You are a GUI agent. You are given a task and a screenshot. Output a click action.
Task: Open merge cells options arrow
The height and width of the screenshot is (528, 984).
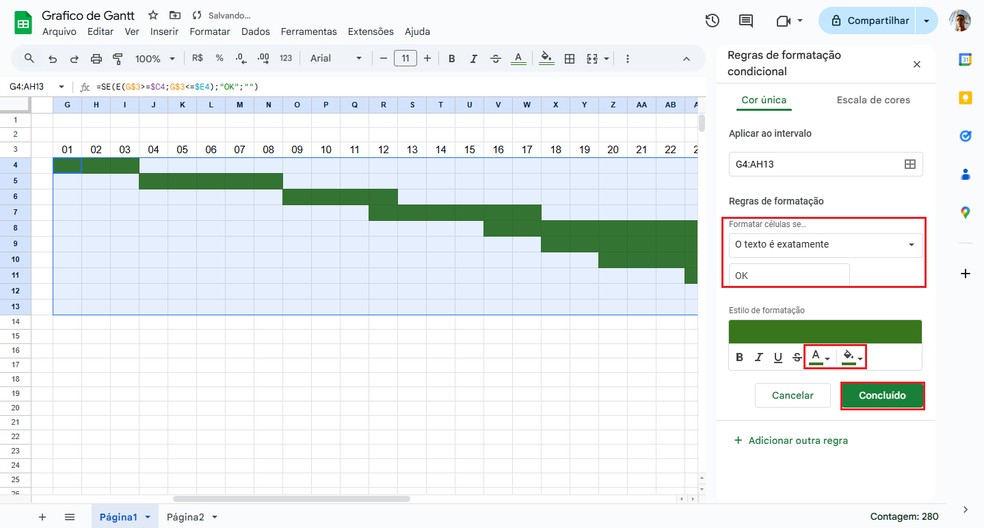(606, 58)
